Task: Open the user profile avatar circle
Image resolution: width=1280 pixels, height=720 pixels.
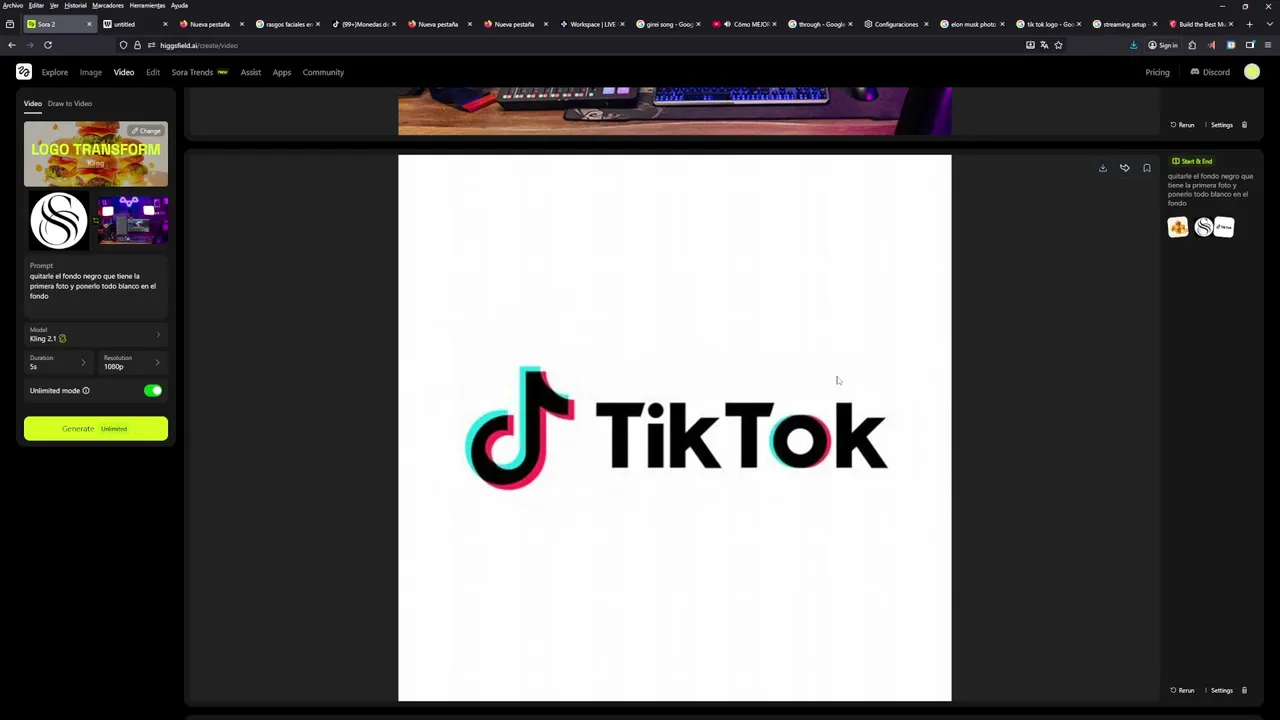Action: [x=1252, y=72]
